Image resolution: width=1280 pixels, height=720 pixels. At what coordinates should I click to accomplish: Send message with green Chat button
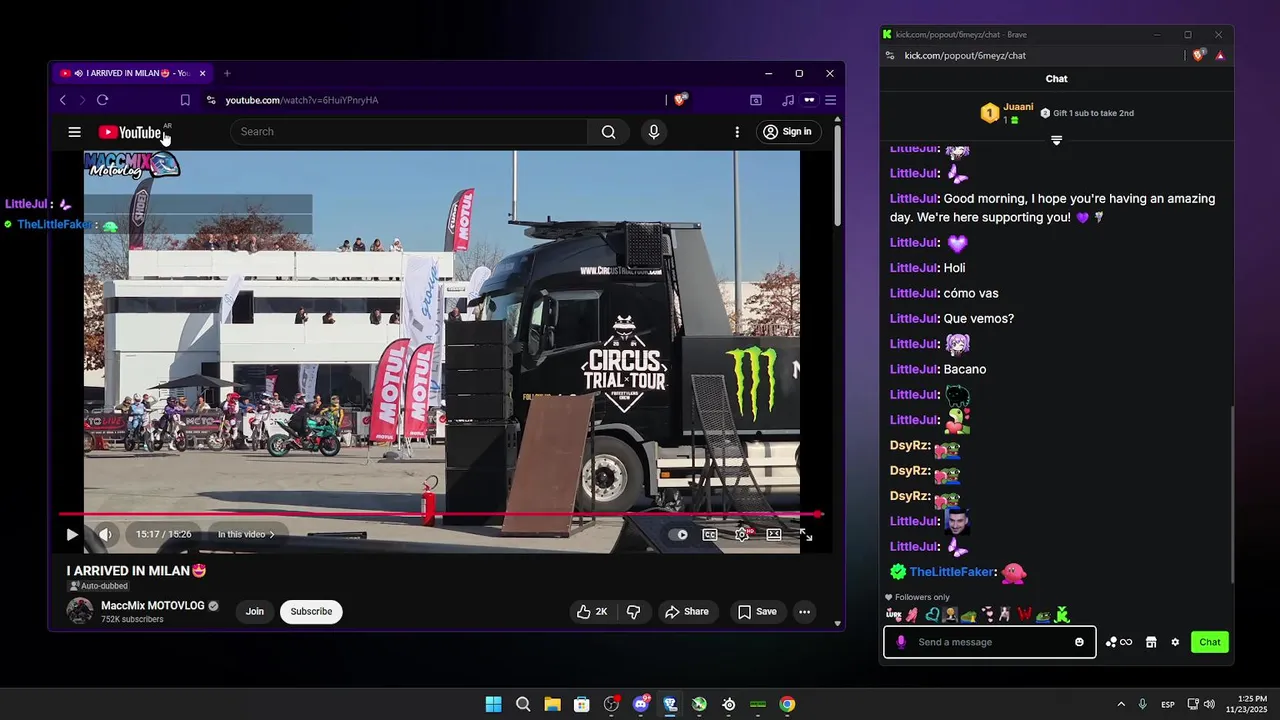[x=1210, y=642]
